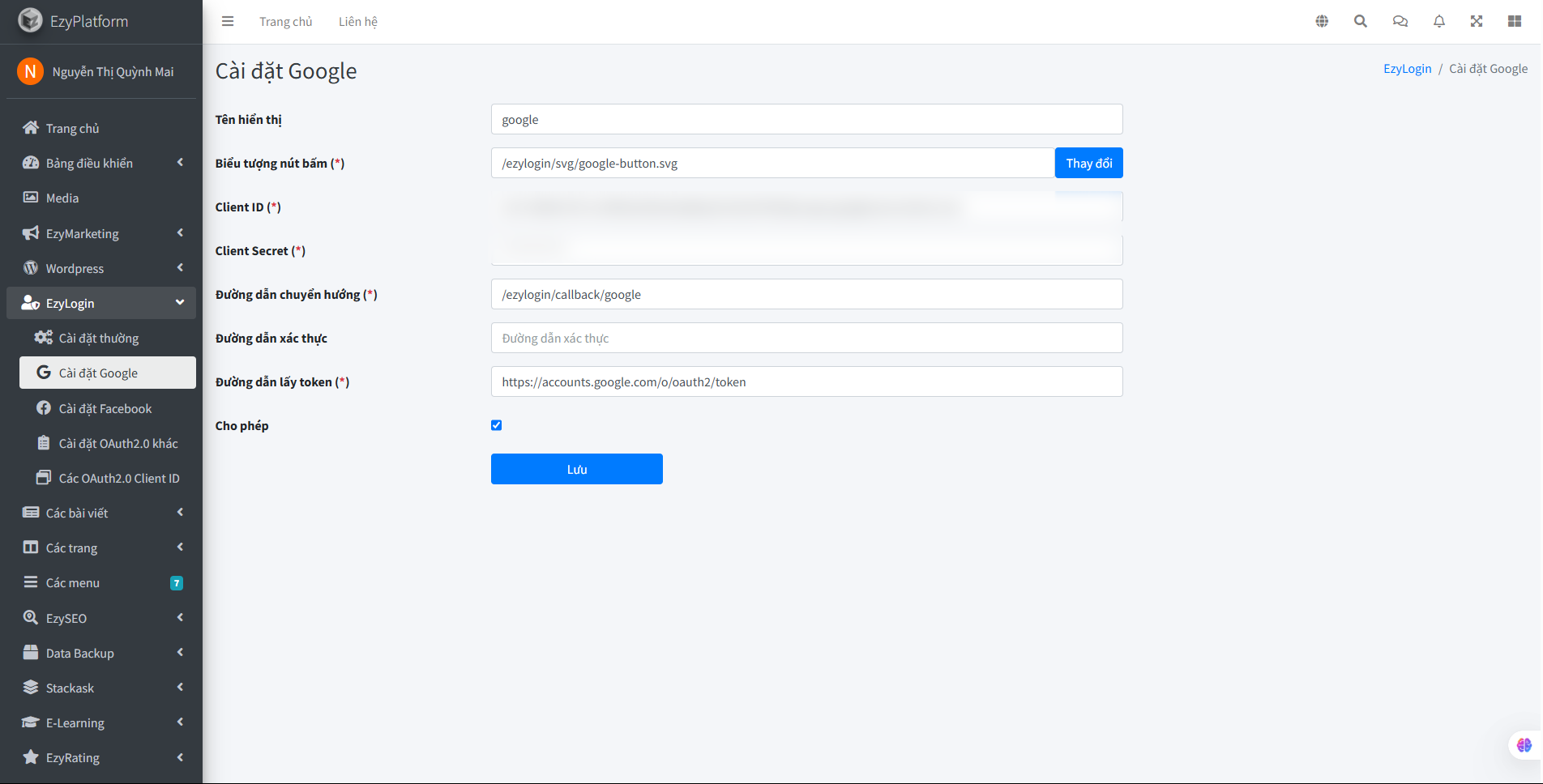Expand the E-Learning submenu arrow
This screenshot has height=784, width=1543.
tap(180, 722)
